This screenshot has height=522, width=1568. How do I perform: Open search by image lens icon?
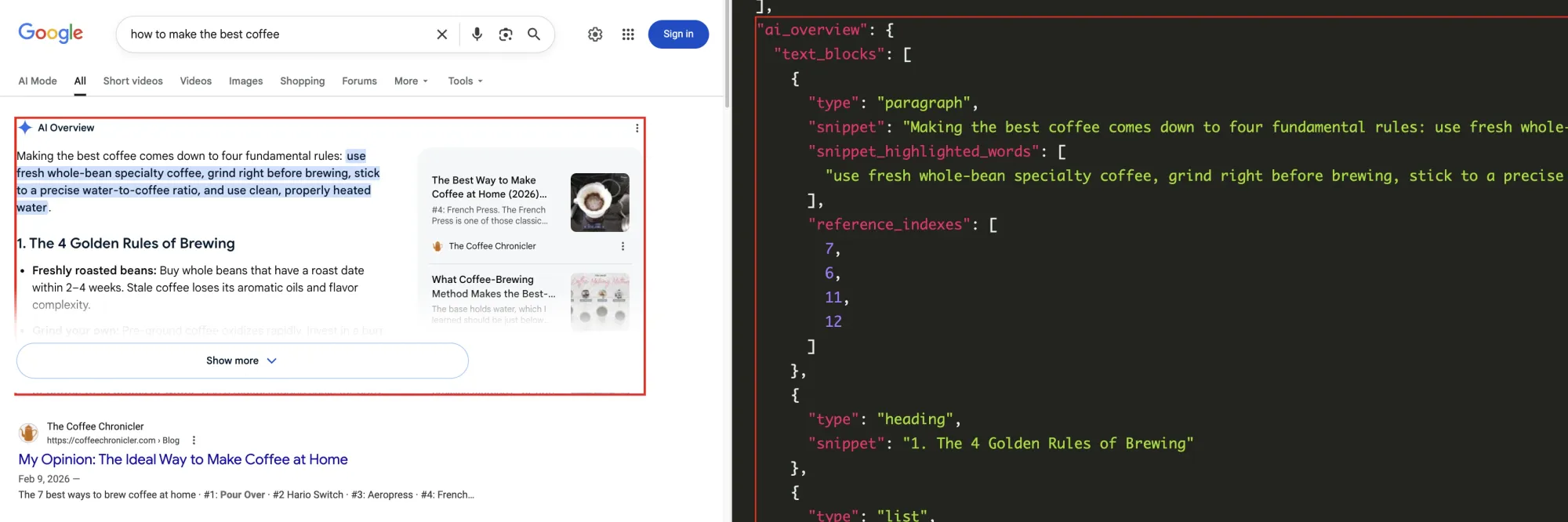pyautogui.click(x=506, y=34)
